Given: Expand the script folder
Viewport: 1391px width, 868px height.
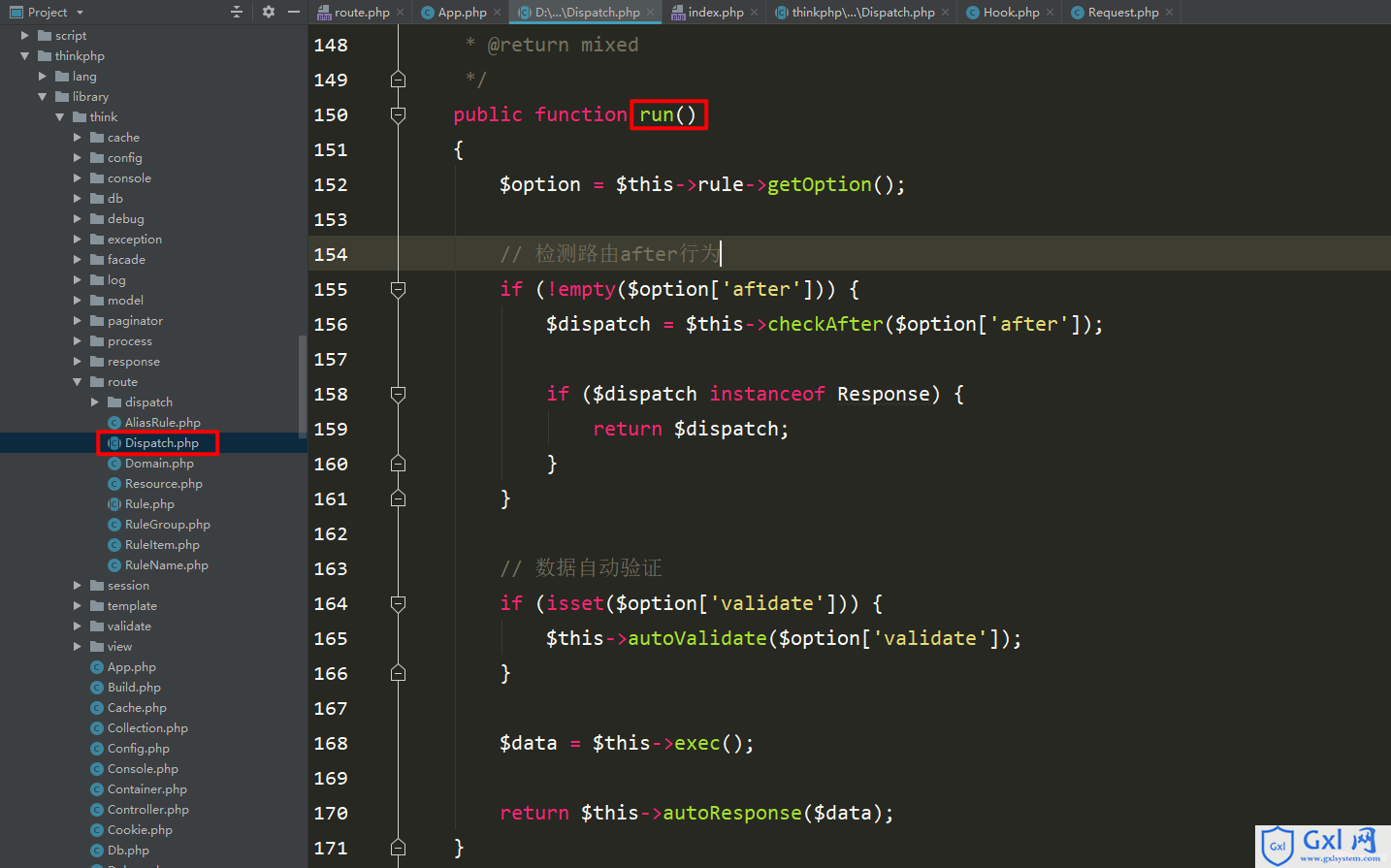Looking at the screenshot, I should [x=25, y=35].
